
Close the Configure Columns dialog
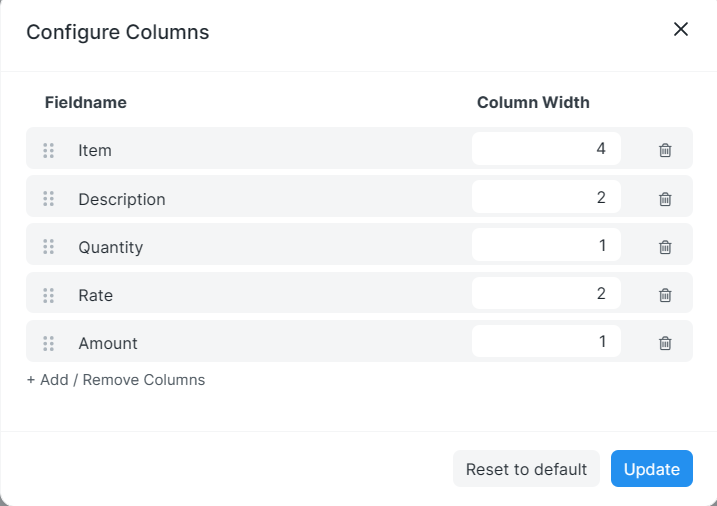point(680,29)
